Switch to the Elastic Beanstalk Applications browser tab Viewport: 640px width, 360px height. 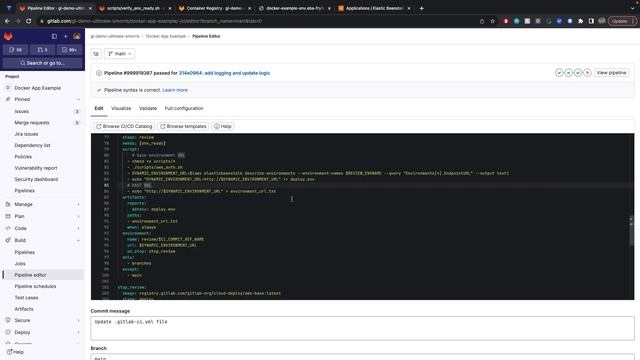point(374,8)
